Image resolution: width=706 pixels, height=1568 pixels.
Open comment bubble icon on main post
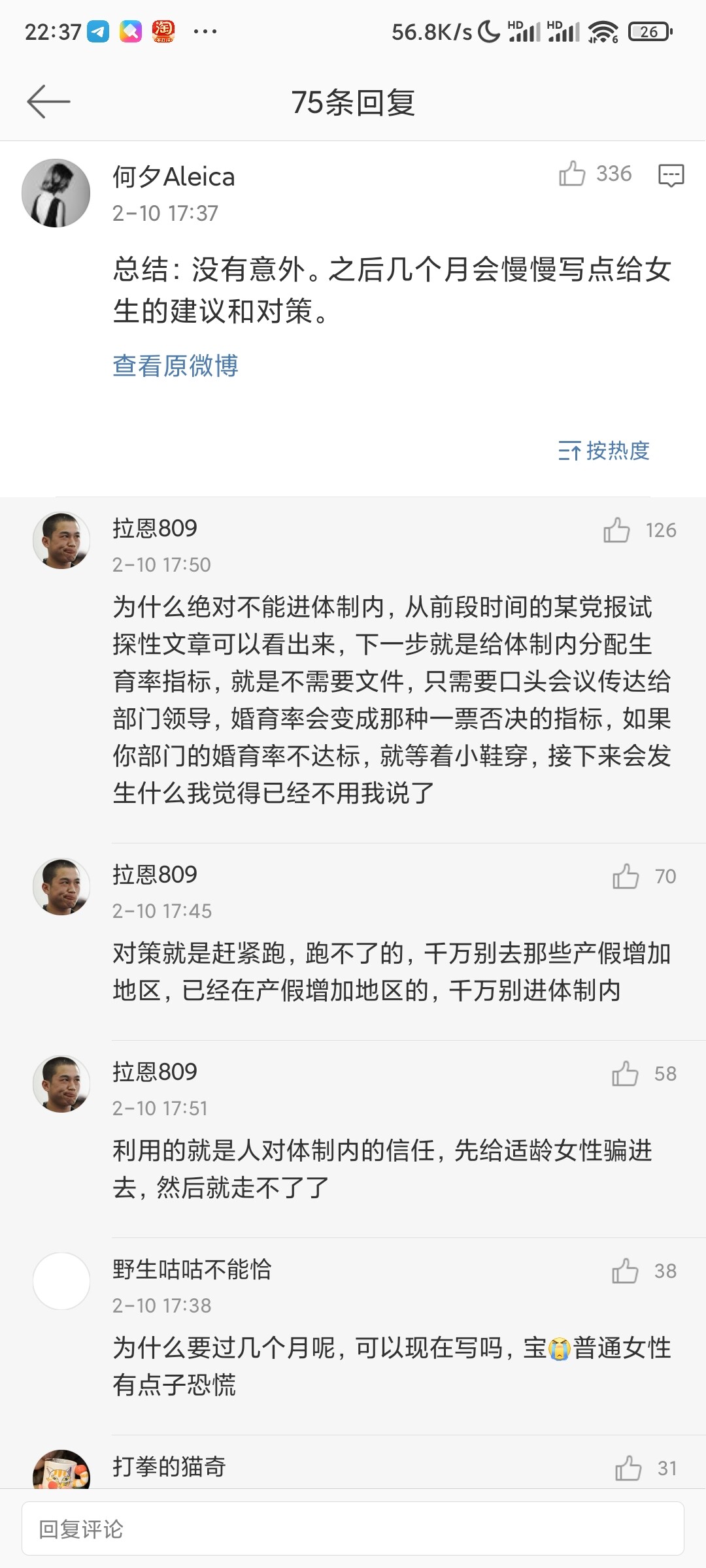pyautogui.click(x=671, y=175)
